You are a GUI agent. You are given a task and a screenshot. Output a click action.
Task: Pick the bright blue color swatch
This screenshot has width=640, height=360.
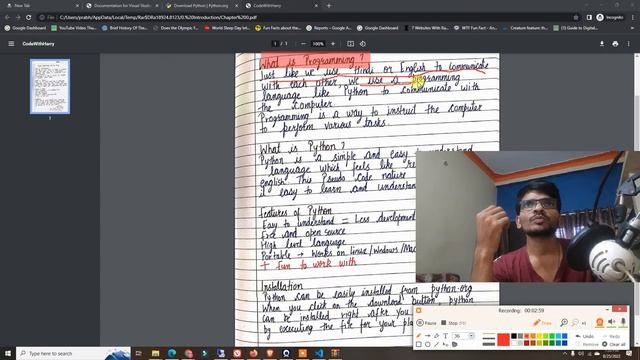[x=564, y=336]
